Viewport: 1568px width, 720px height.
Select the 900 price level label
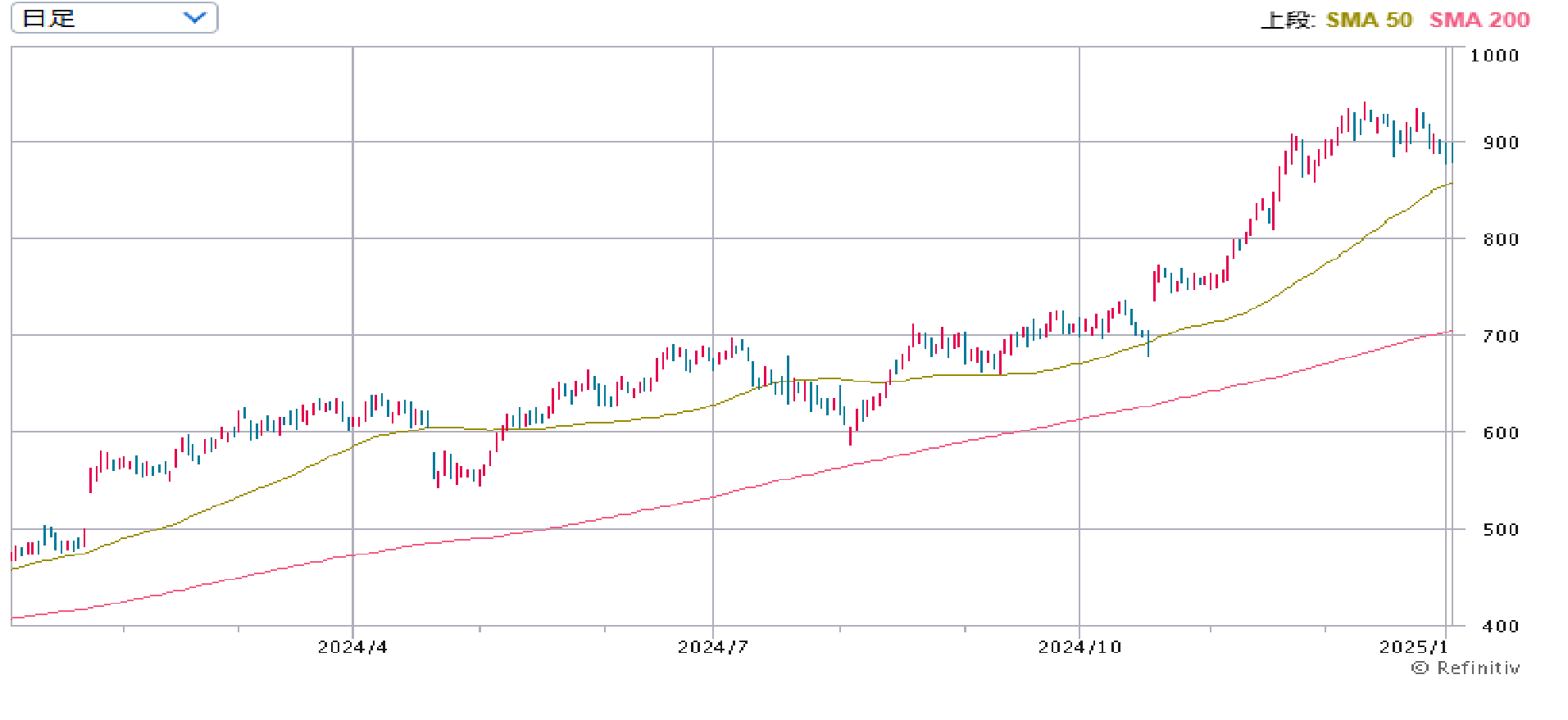click(1501, 143)
